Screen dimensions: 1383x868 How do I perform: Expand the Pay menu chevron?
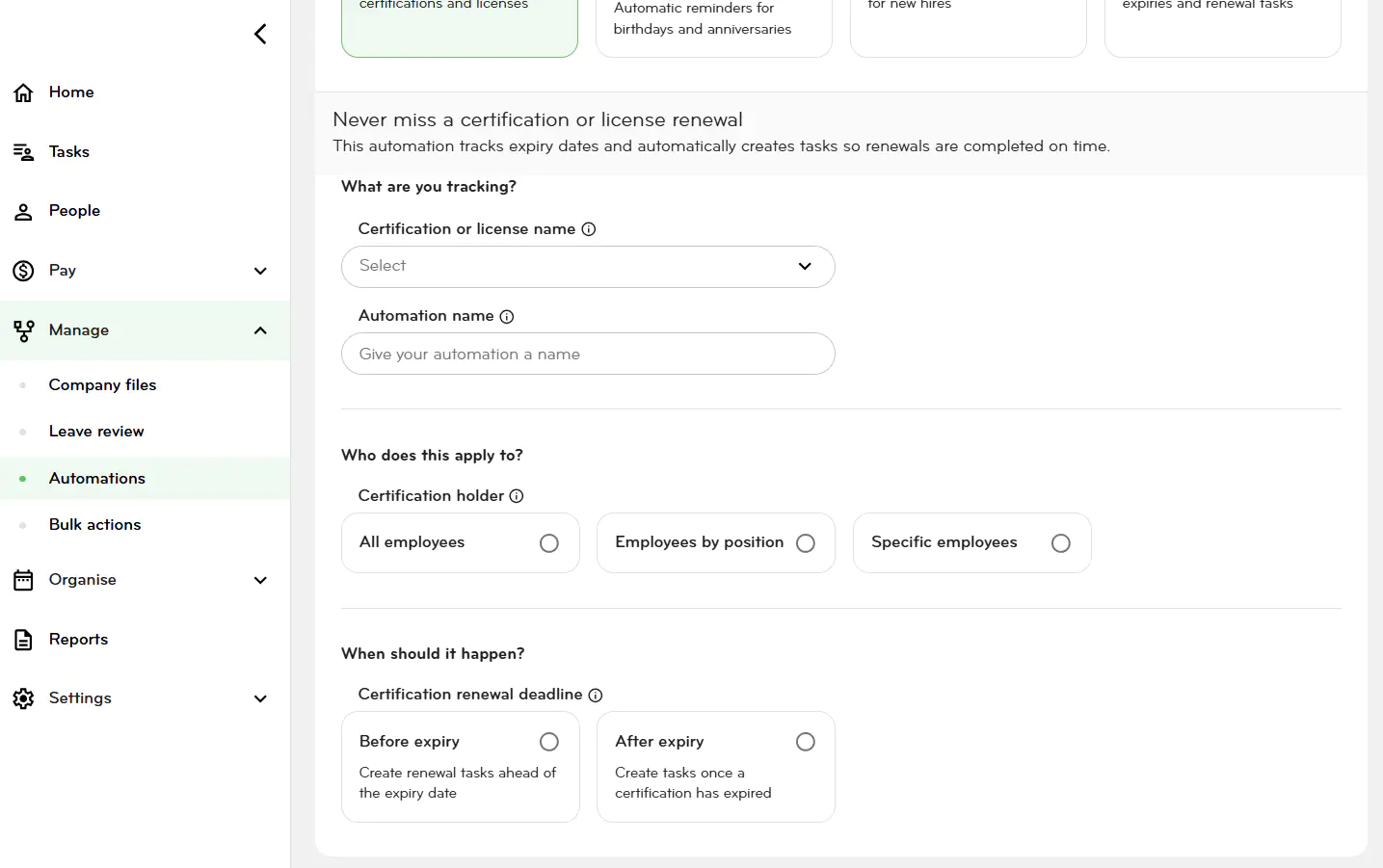pos(260,271)
